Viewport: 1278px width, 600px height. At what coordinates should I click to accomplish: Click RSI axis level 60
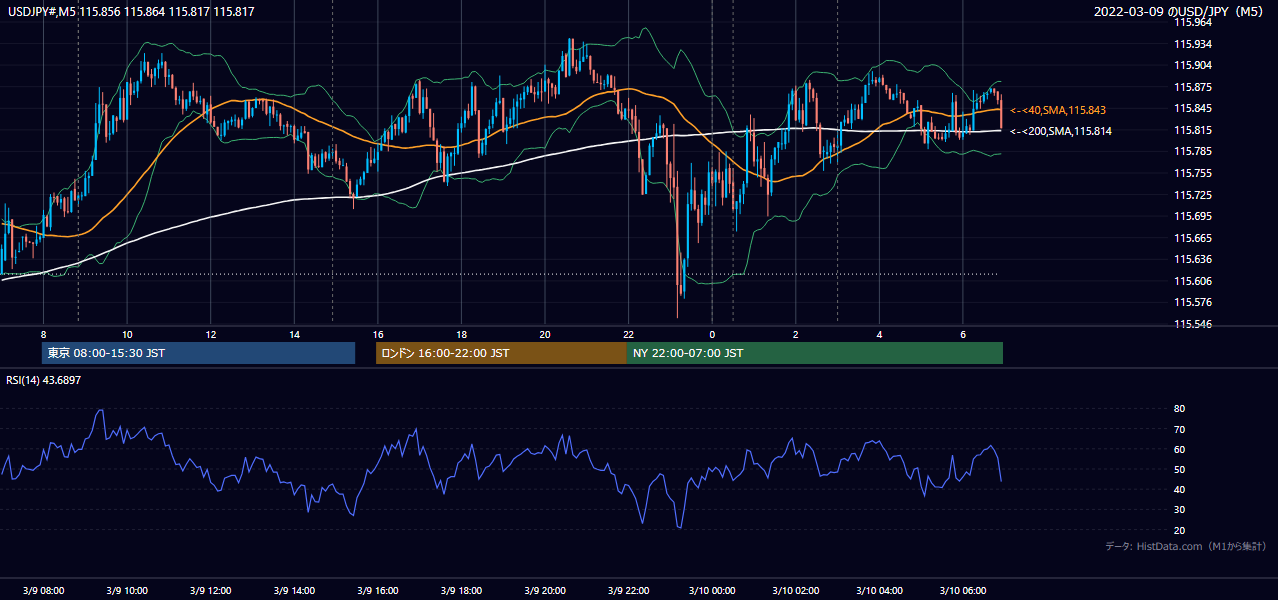[1180, 449]
